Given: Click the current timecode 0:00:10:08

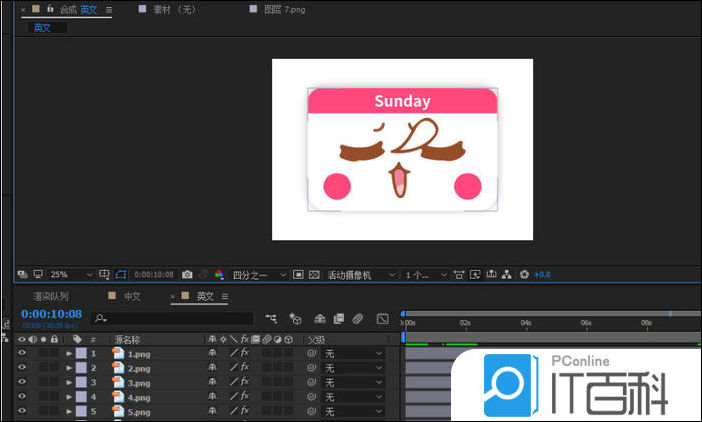Looking at the screenshot, I should tap(50, 314).
